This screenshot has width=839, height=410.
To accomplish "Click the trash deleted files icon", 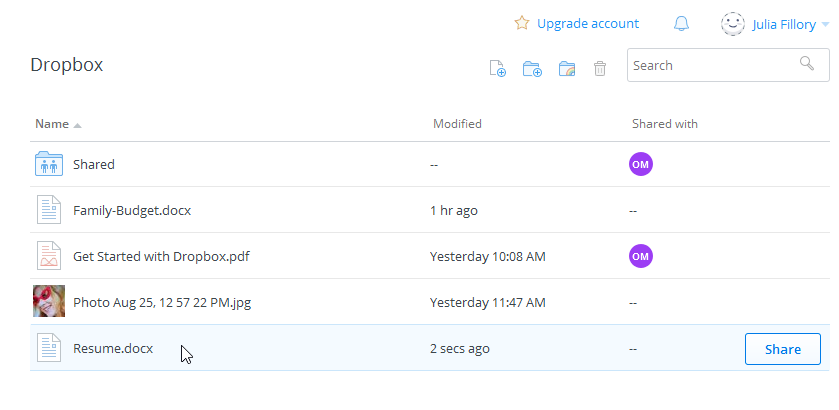I will coord(600,68).
